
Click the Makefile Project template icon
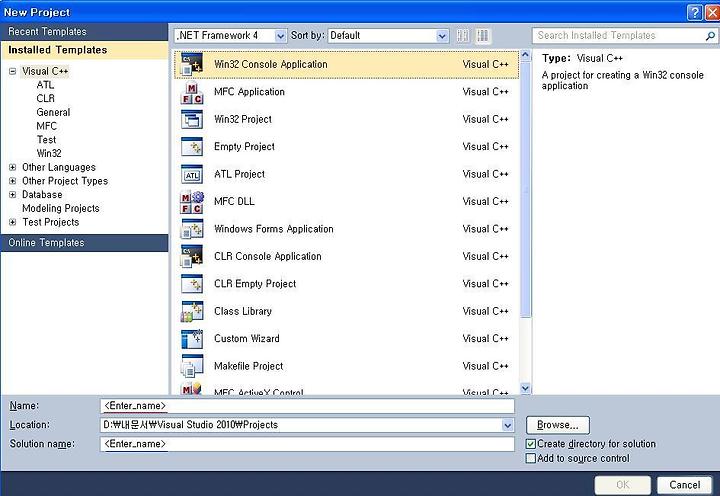coord(192,366)
